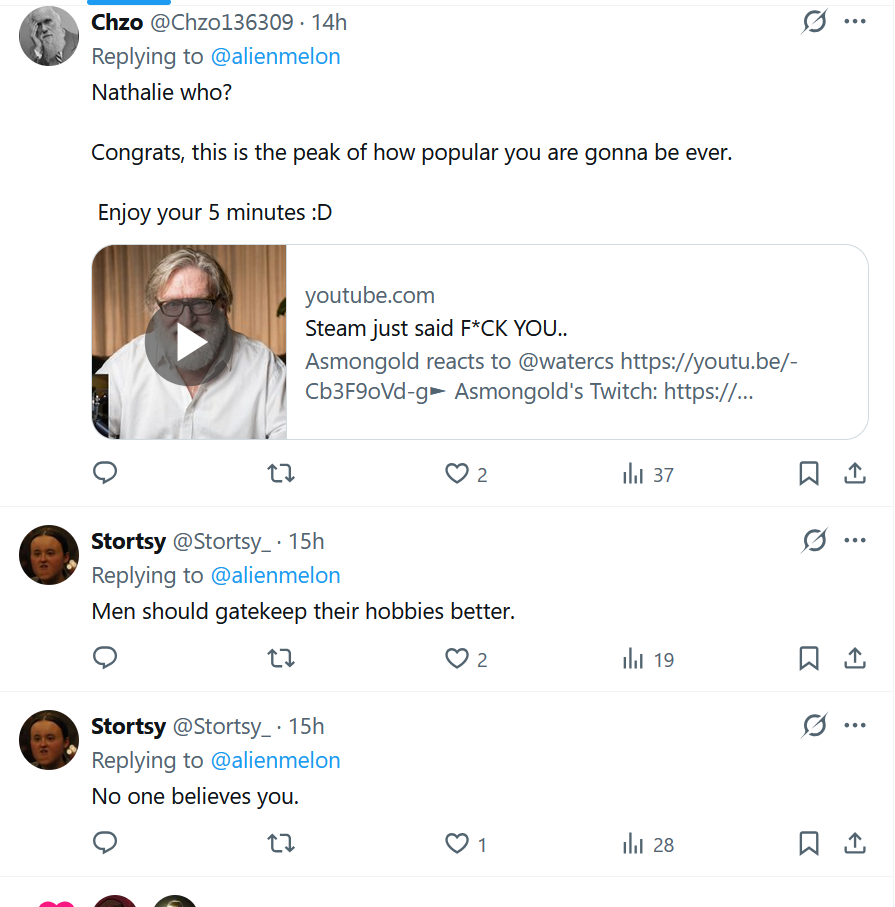Open more options menu on Chzo's tweet
The width and height of the screenshot is (895, 907).
[x=855, y=21]
